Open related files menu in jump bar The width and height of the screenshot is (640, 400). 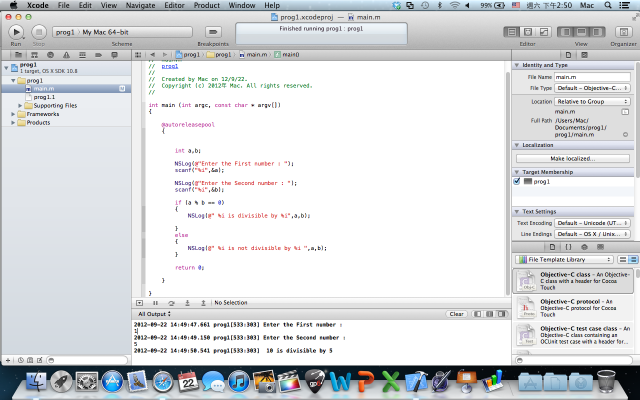(138, 55)
